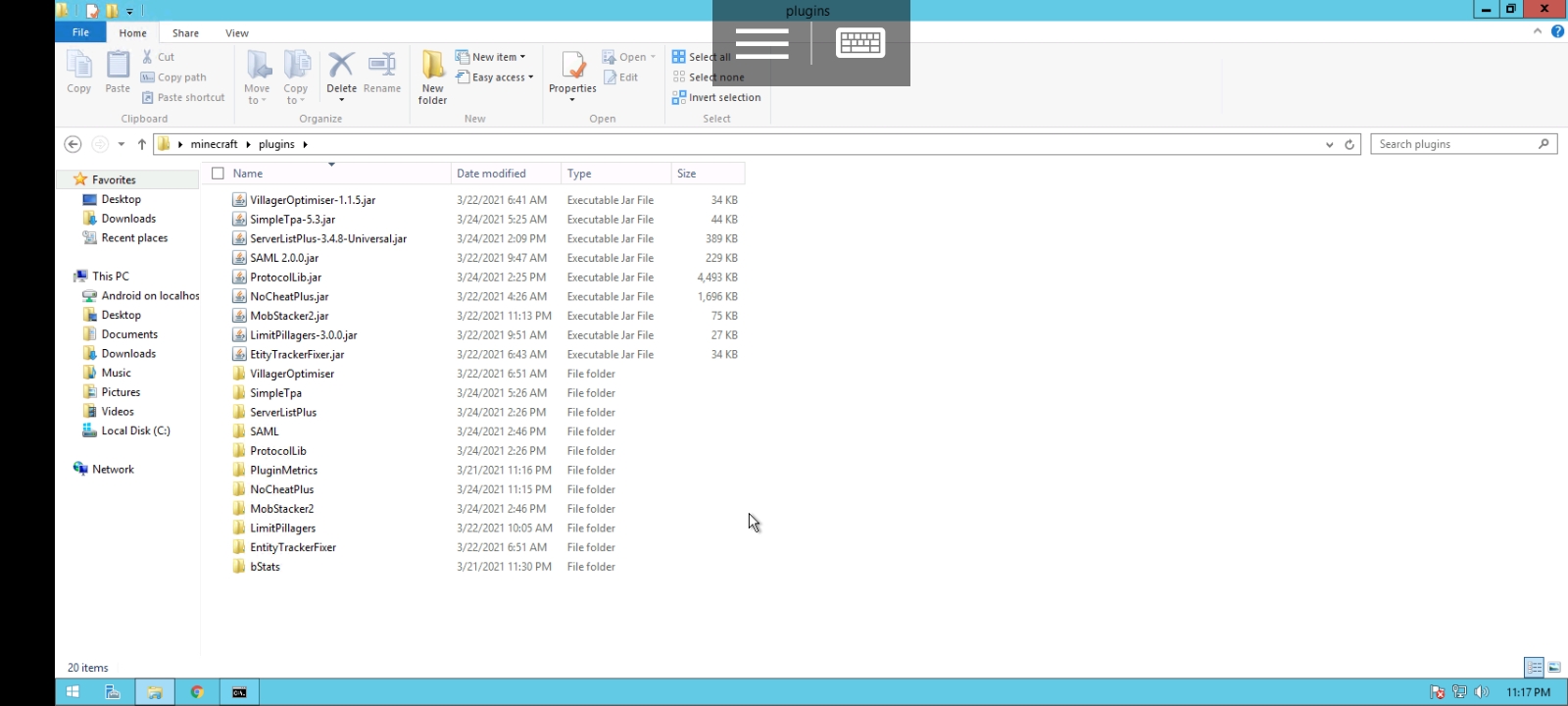Viewport: 1568px width, 706px height.
Task: Click the up-directory arrow icon
Action: [x=142, y=144]
